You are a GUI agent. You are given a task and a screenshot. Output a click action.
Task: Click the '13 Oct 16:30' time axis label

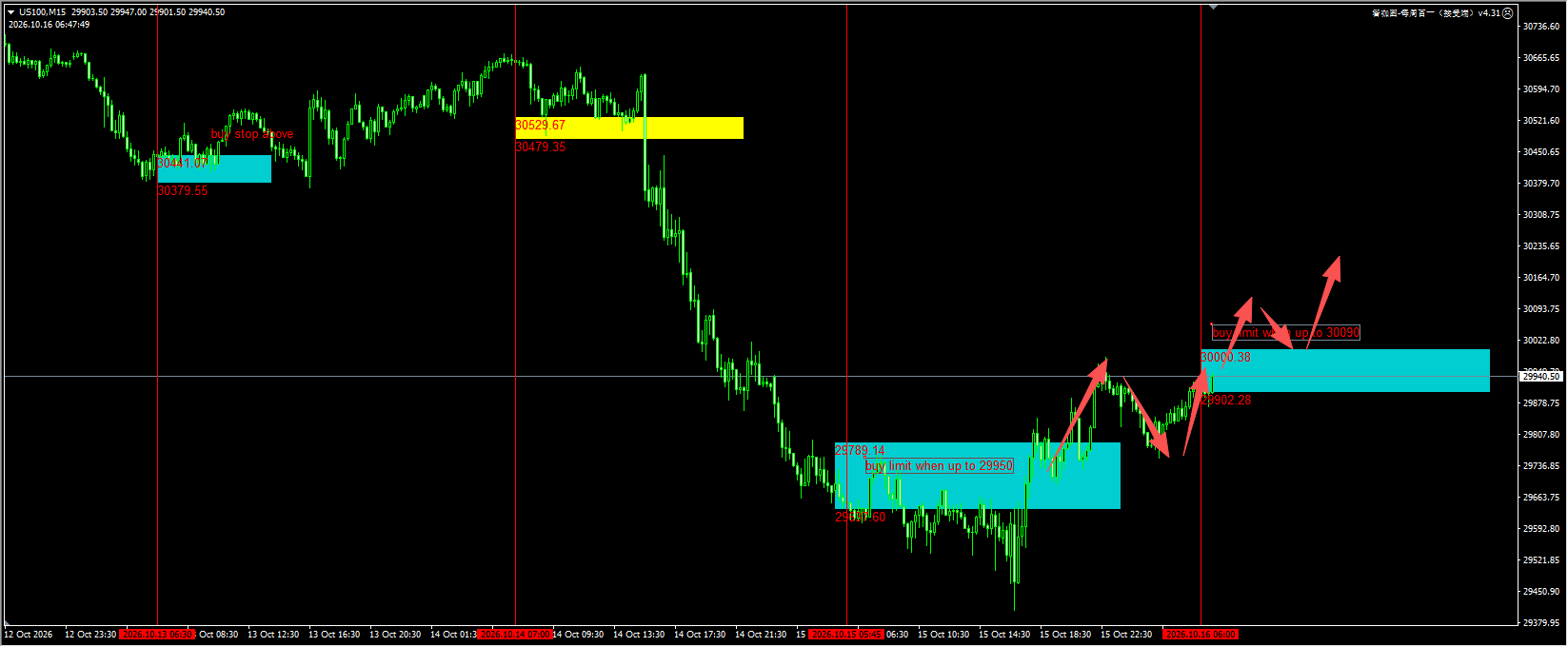tap(334, 635)
